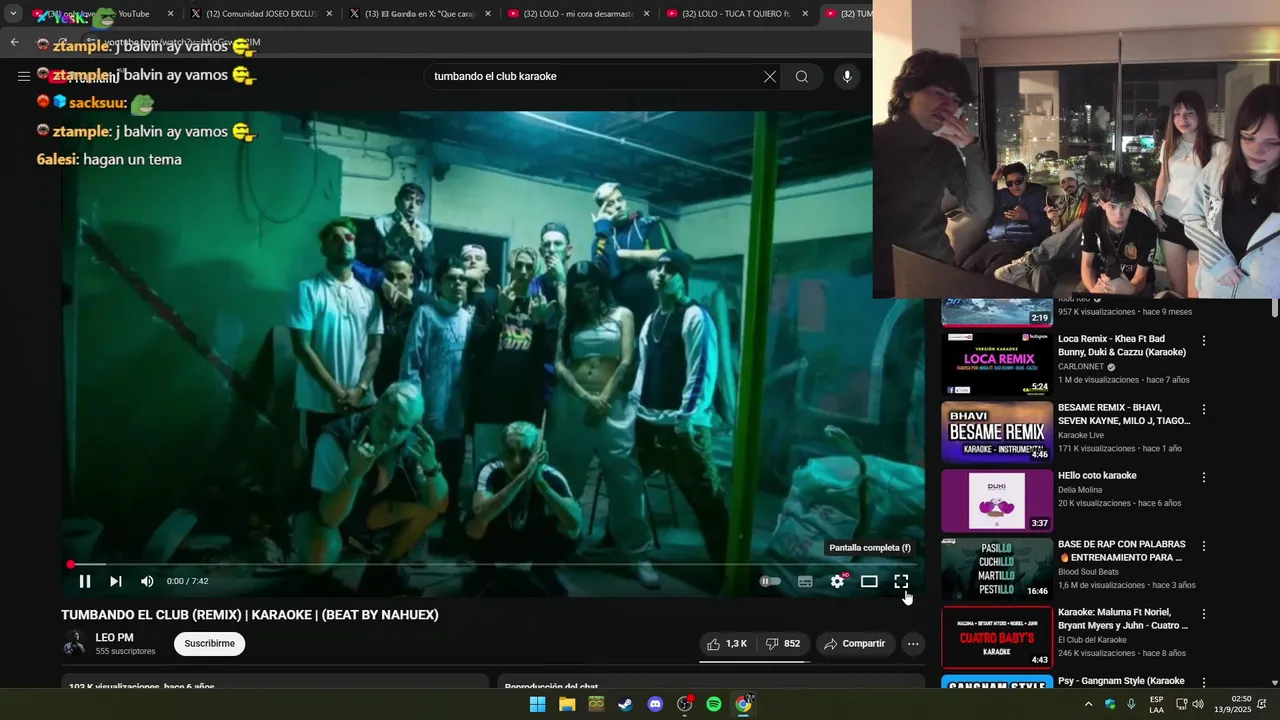Screen dimensions: 1280x720
Task: Go back with browser back arrow
Action: [x=14, y=42]
